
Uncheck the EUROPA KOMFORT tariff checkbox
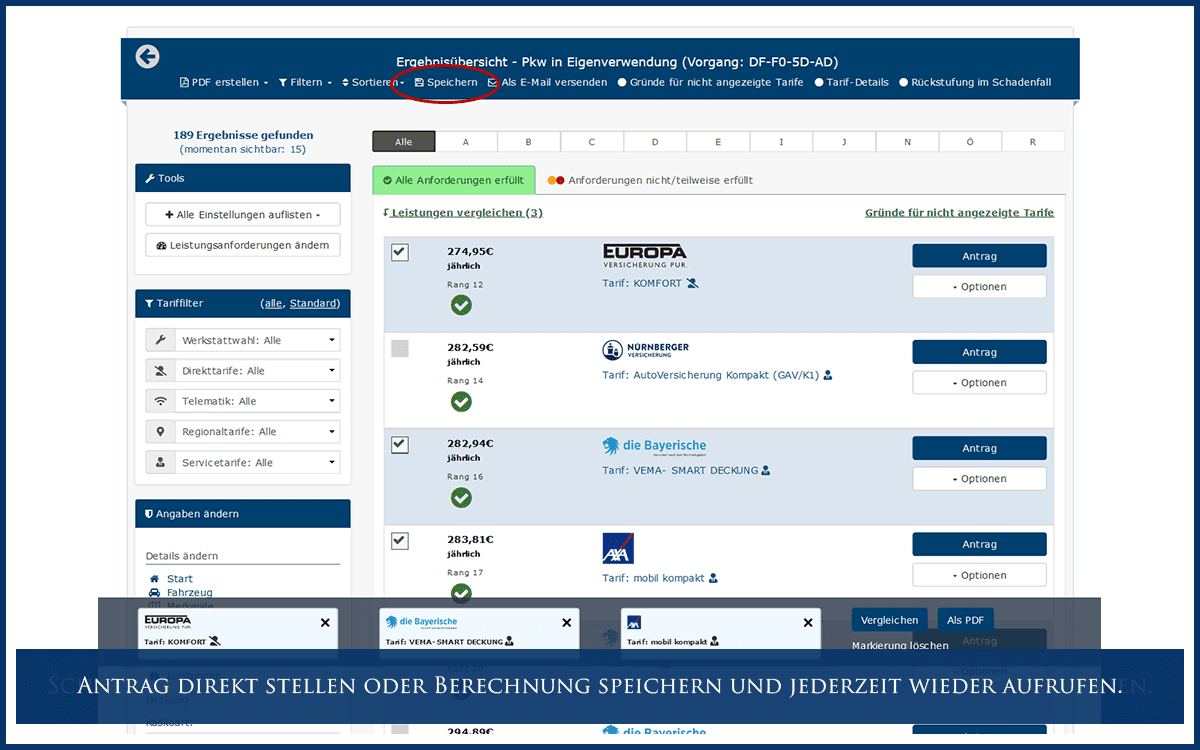pos(399,252)
